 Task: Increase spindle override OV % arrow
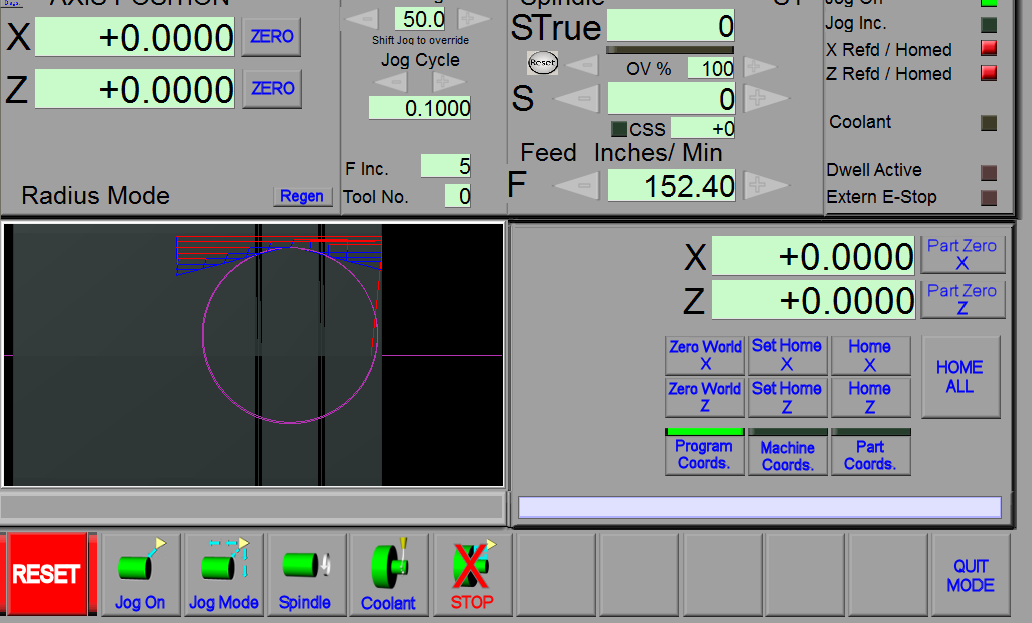[x=760, y=66]
